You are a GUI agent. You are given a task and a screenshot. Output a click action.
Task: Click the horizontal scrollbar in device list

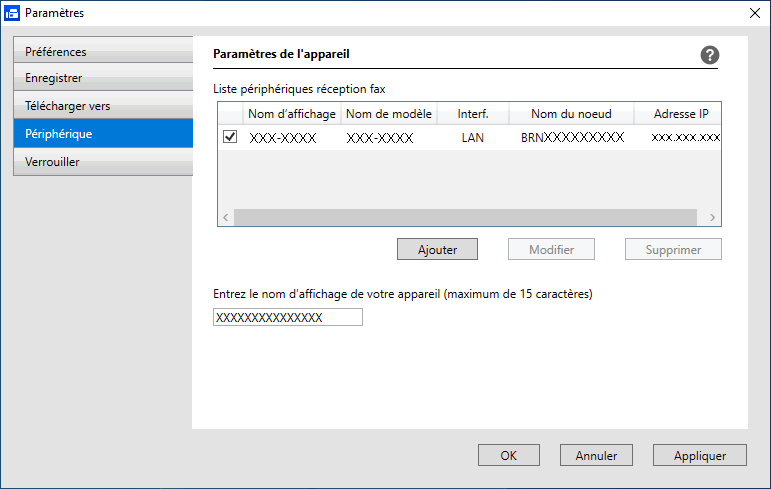tap(465, 217)
